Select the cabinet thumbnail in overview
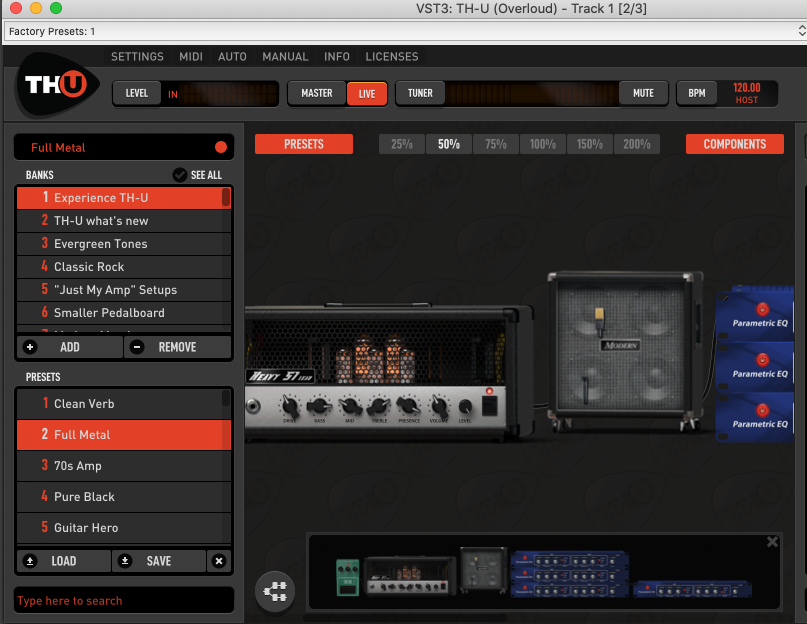The image size is (807, 624). pos(483,570)
